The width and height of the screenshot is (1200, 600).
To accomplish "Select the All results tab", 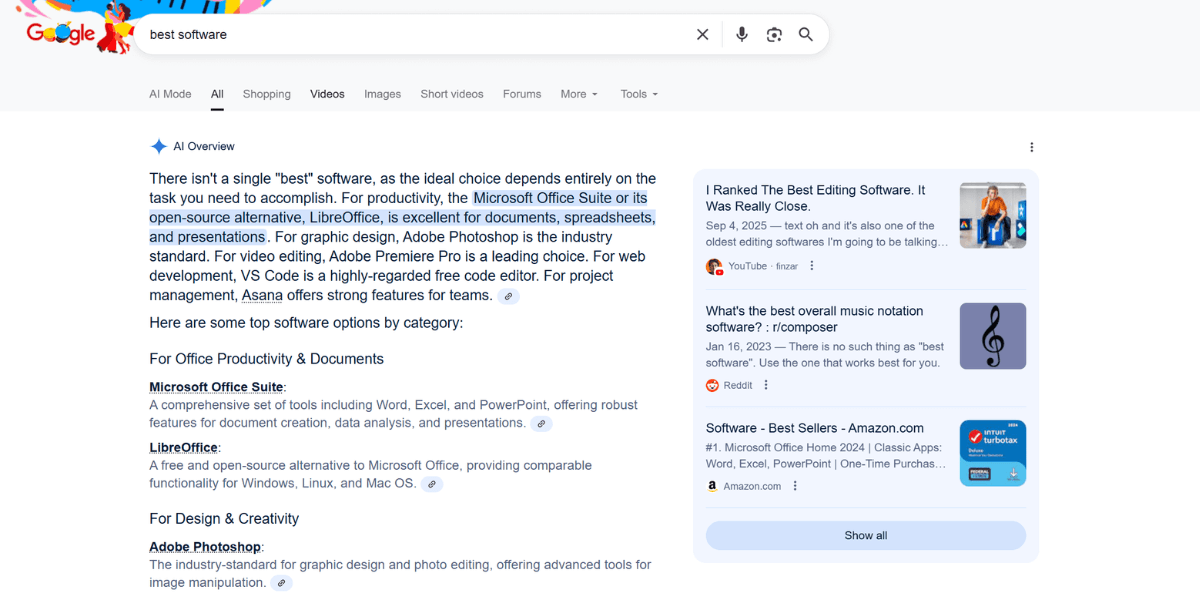I will (217, 94).
